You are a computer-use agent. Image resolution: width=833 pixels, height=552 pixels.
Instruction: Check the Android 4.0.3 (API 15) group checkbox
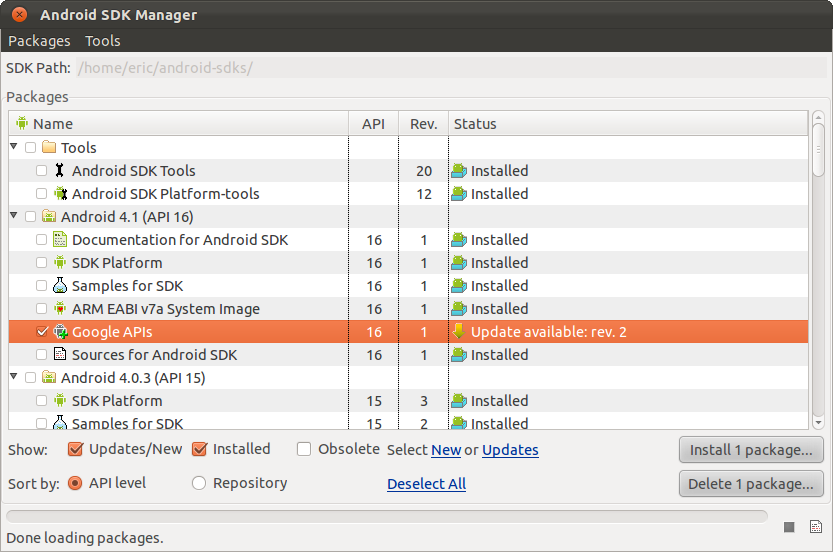click(x=30, y=377)
